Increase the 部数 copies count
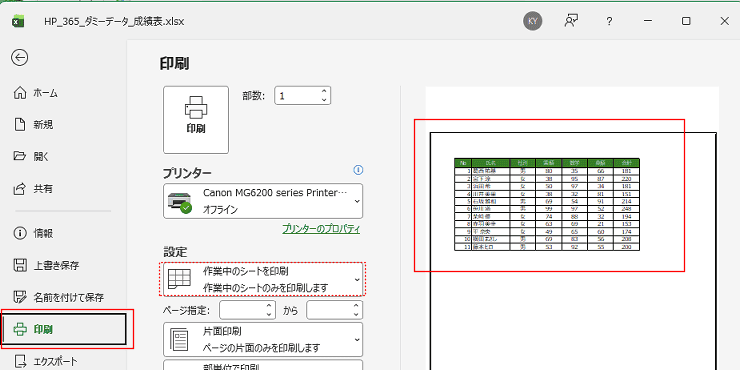 [324, 92]
